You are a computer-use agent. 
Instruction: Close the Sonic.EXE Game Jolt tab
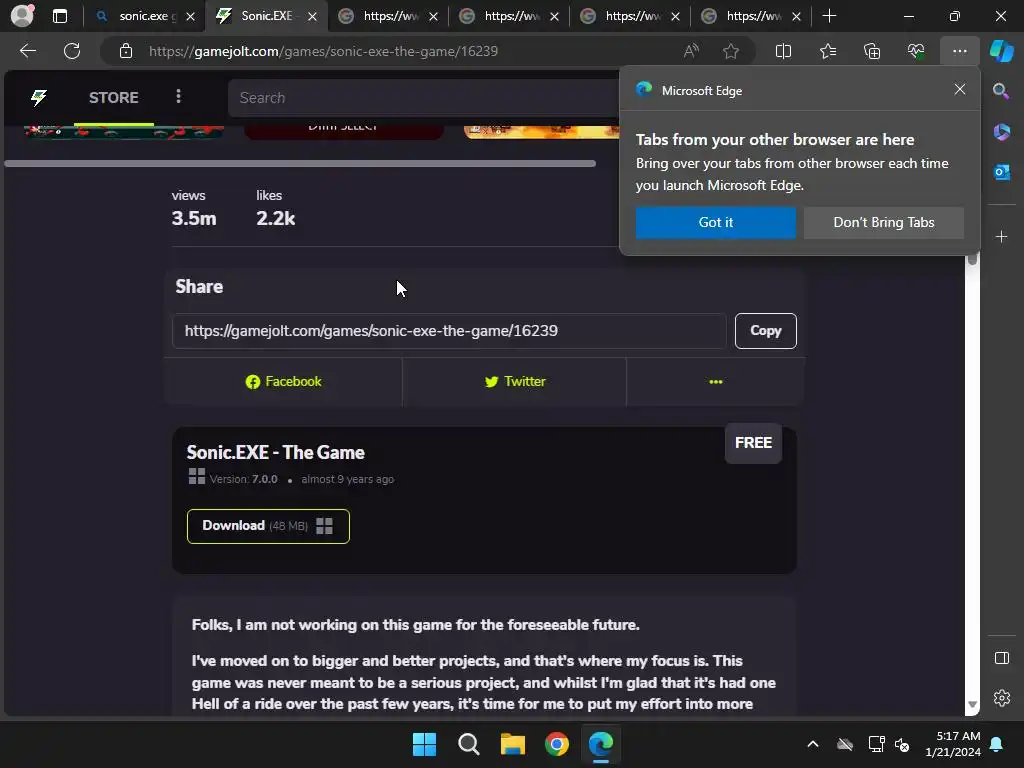click(x=312, y=16)
